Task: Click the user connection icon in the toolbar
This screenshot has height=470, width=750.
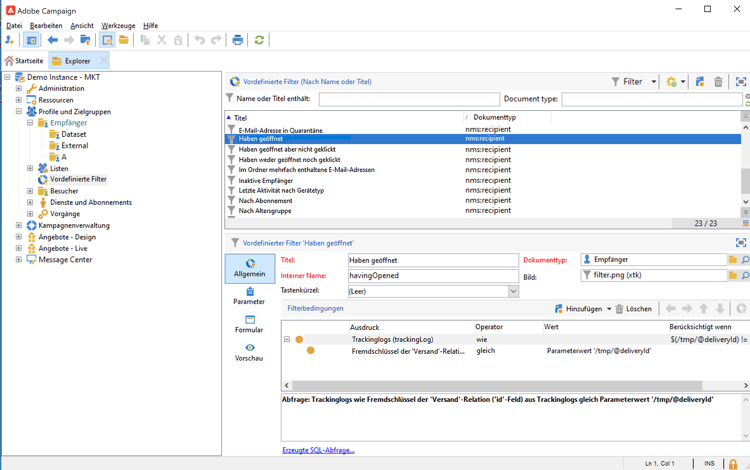Action: pyautogui.click(x=9, y=40)
